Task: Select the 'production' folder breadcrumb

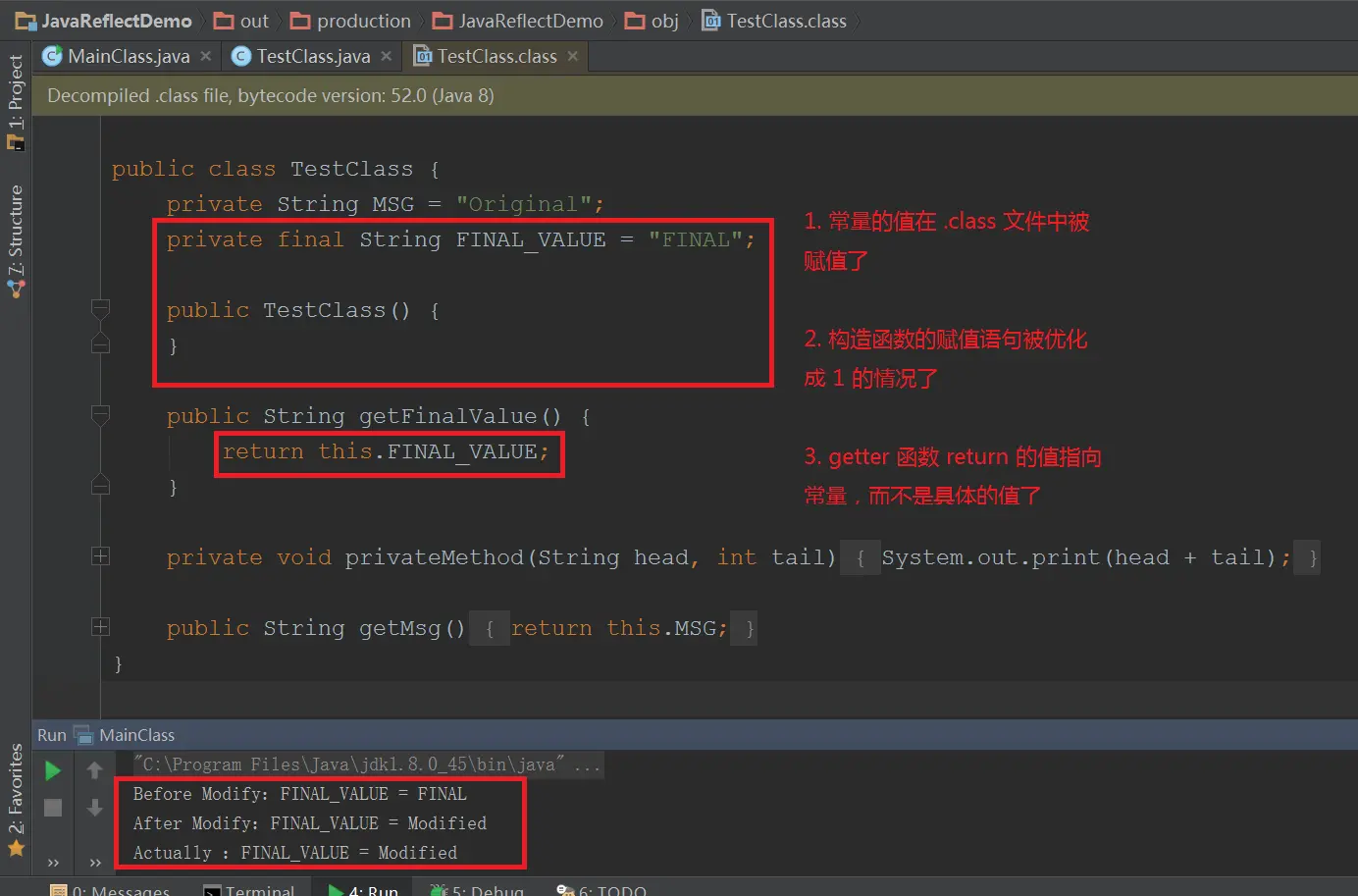Action: [x=351, y=21]
